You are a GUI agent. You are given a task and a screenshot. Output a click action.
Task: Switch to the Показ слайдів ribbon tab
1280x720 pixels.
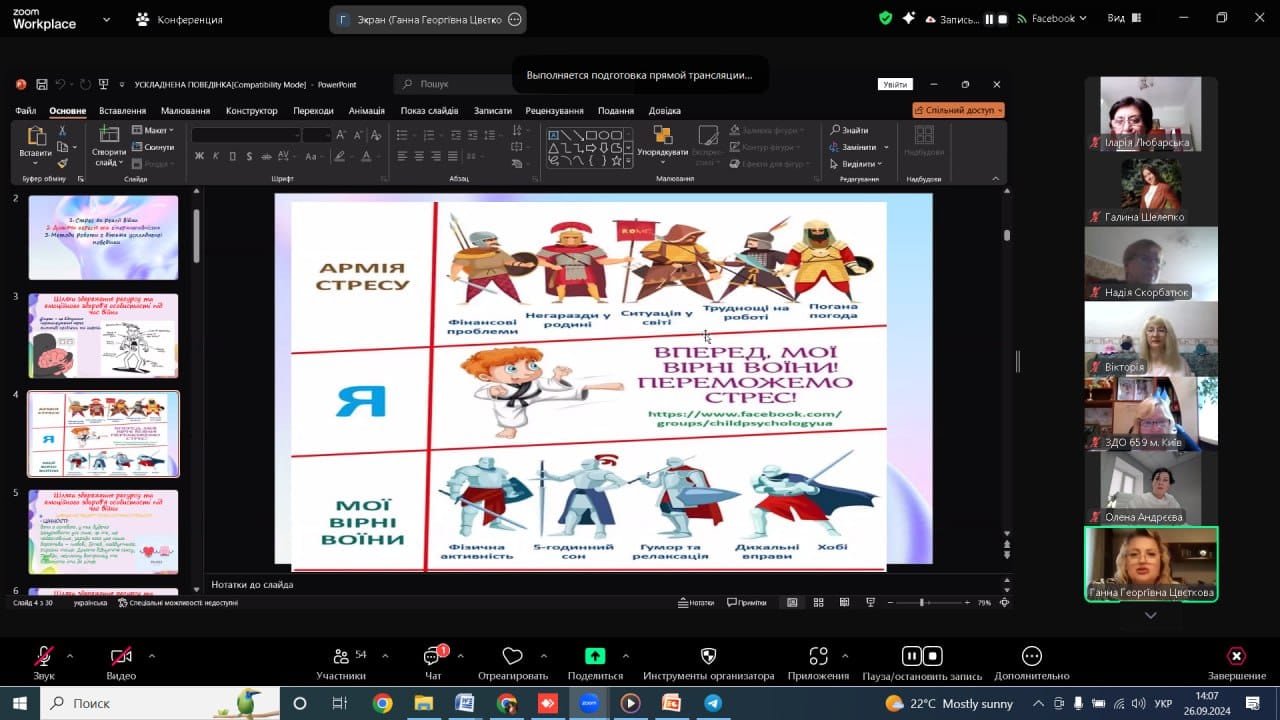tap(429, 111)
